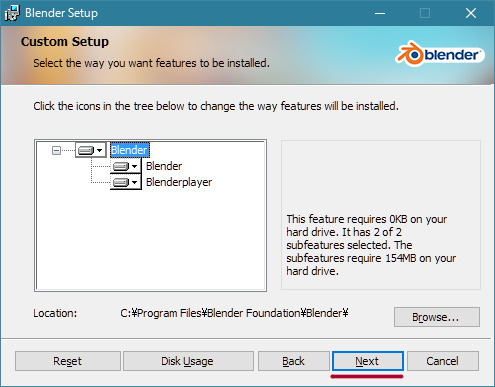
Task: Click the Blender logo in the banner
Action: point(439,54)
